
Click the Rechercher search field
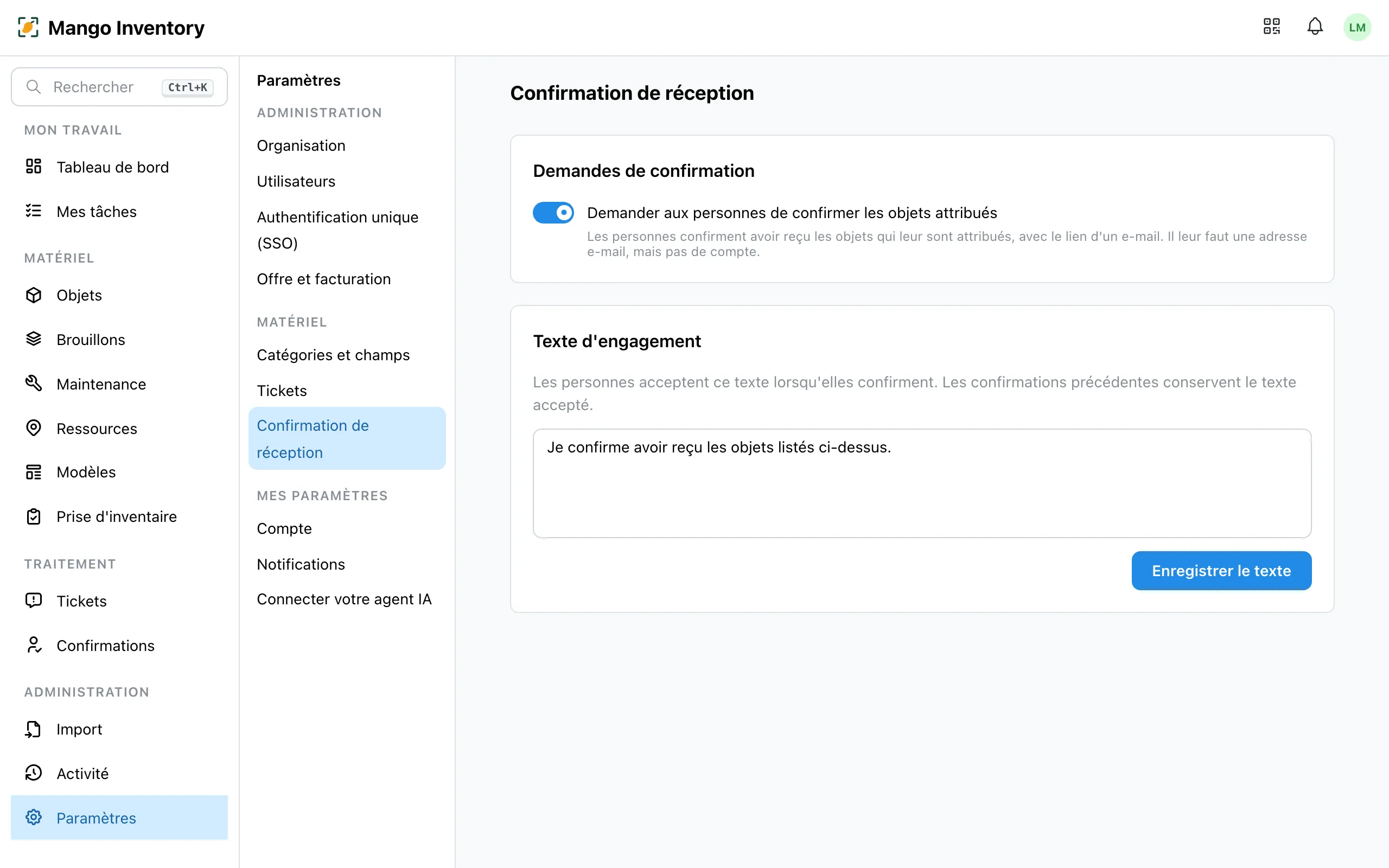point(119,87)
